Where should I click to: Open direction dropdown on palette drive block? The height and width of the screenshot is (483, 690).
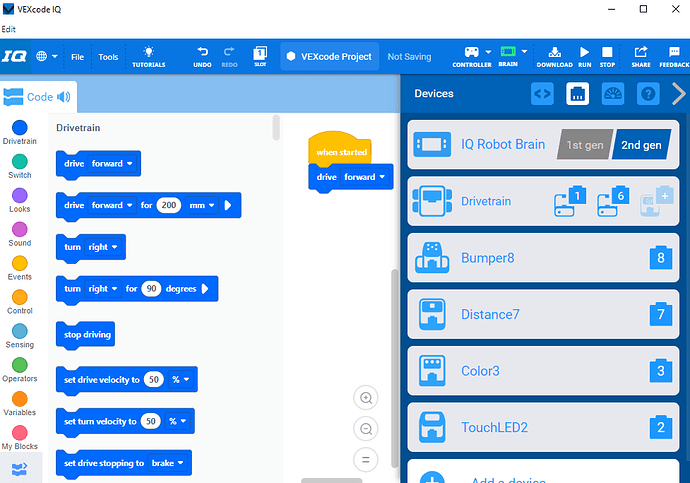(x=112, y=164)
